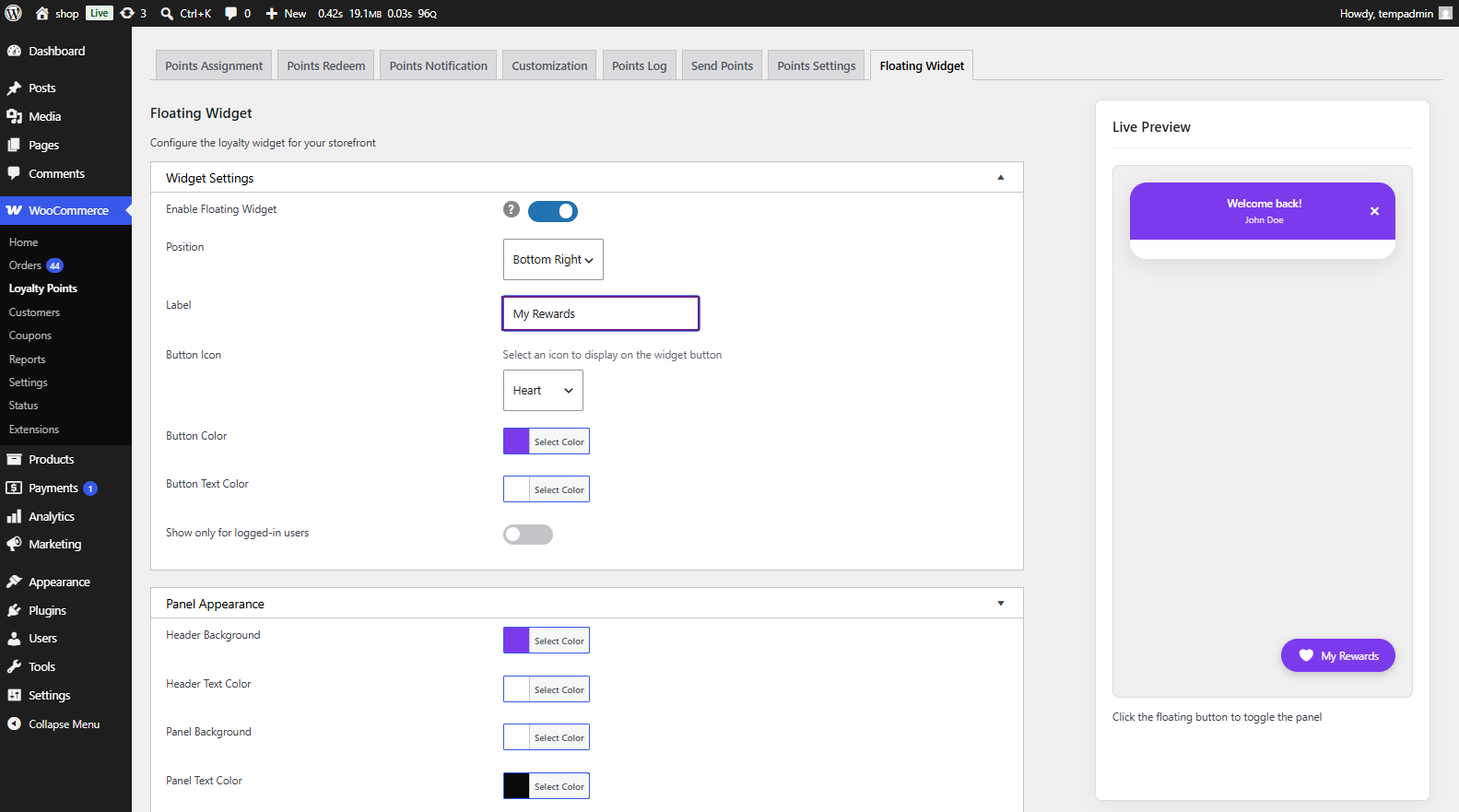This screenshot has width=1459, height=812.
Task: Close the Welcome back preview panel
Action: tap(1374, 211)
